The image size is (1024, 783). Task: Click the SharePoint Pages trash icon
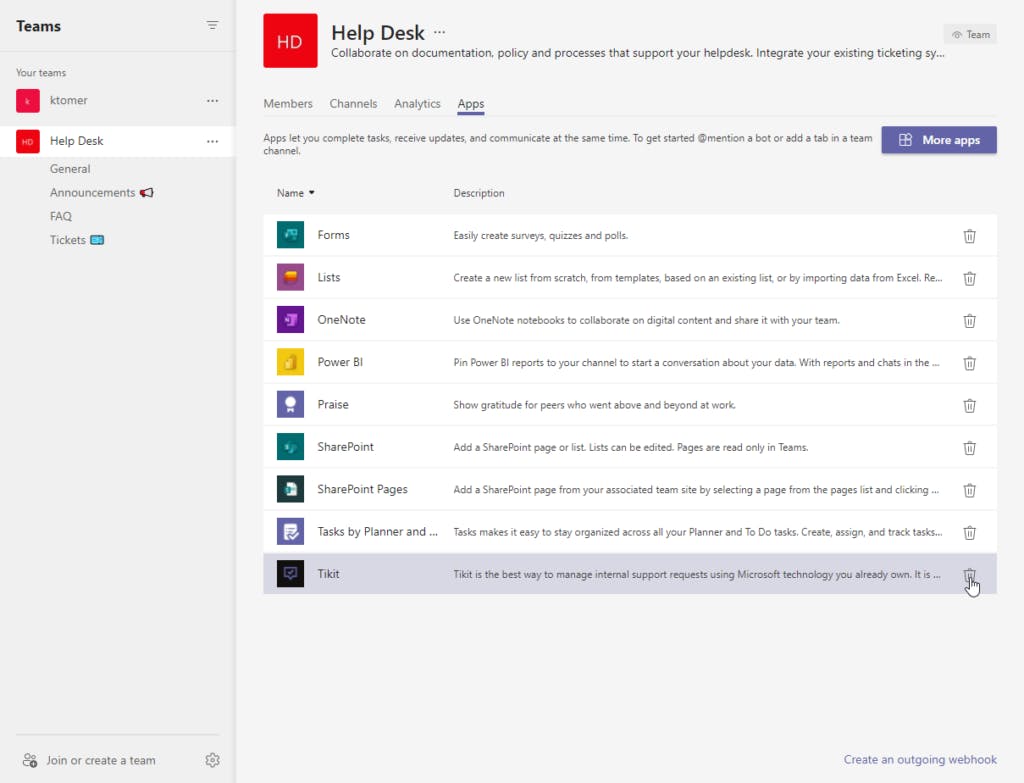(x=969, y=490)
